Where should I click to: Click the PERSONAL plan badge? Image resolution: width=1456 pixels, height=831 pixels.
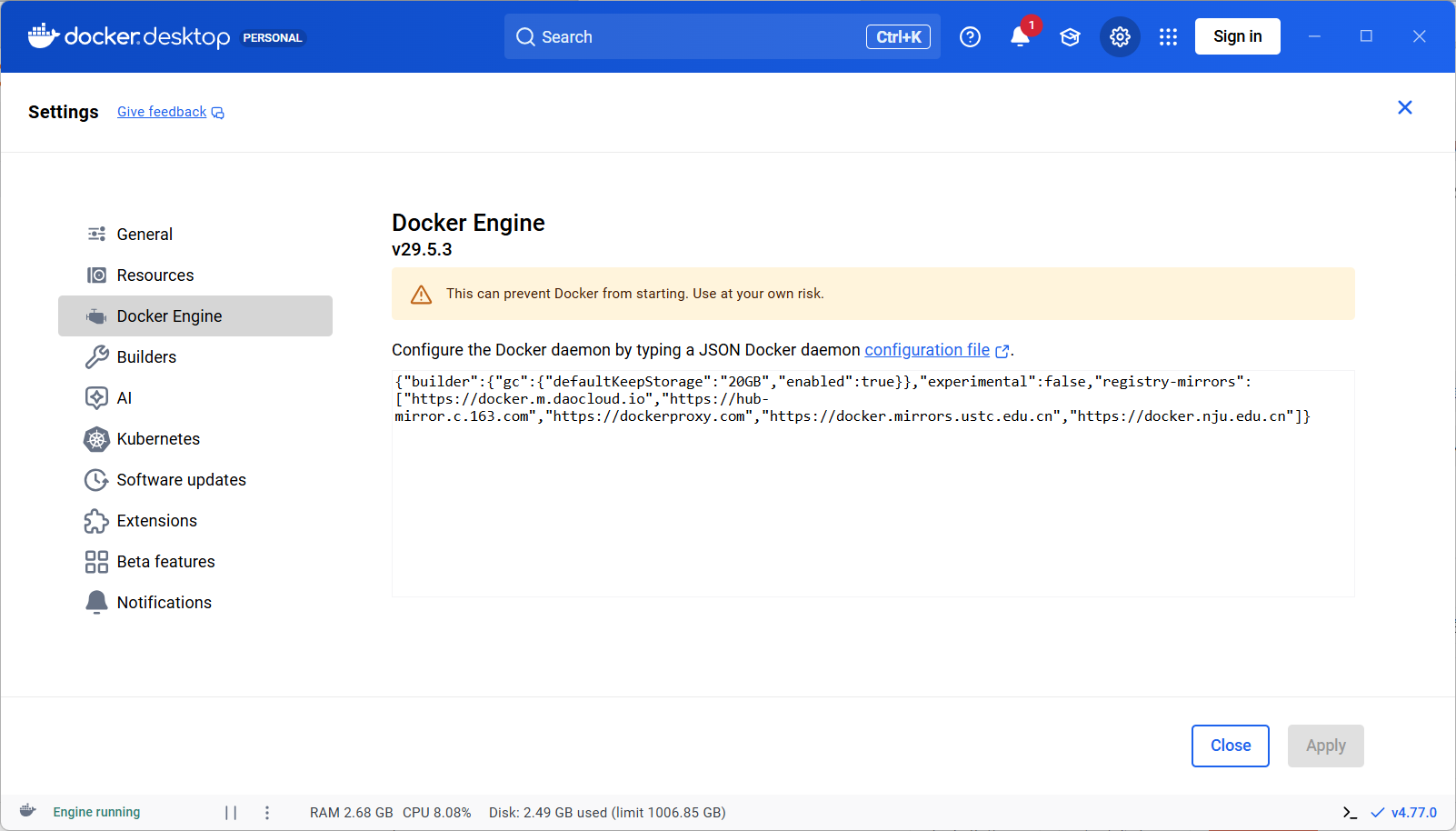coord(272,37)
